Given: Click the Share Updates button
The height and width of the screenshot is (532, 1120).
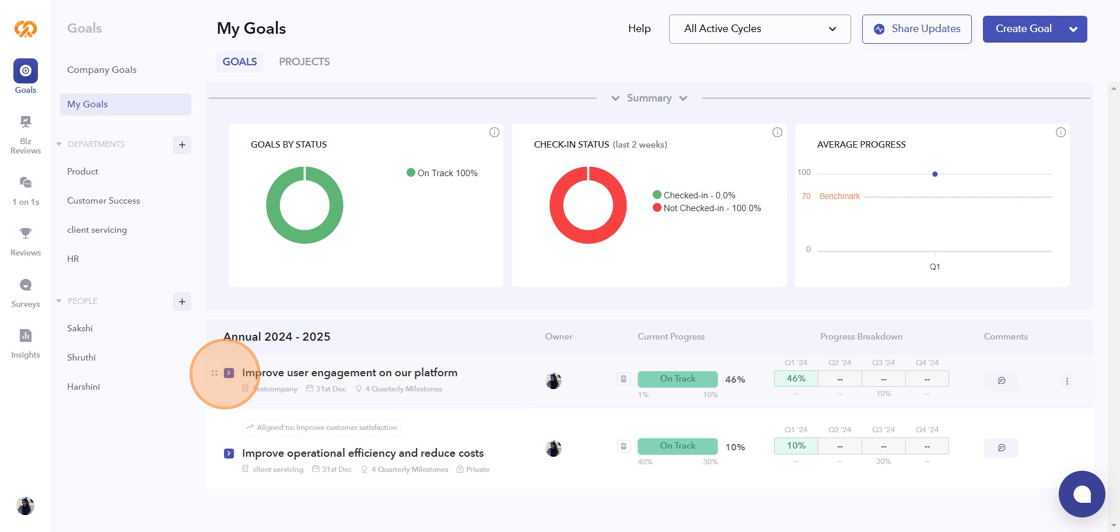Looking at the screenshot, I should pyautogui.click(x=917, y=29).
